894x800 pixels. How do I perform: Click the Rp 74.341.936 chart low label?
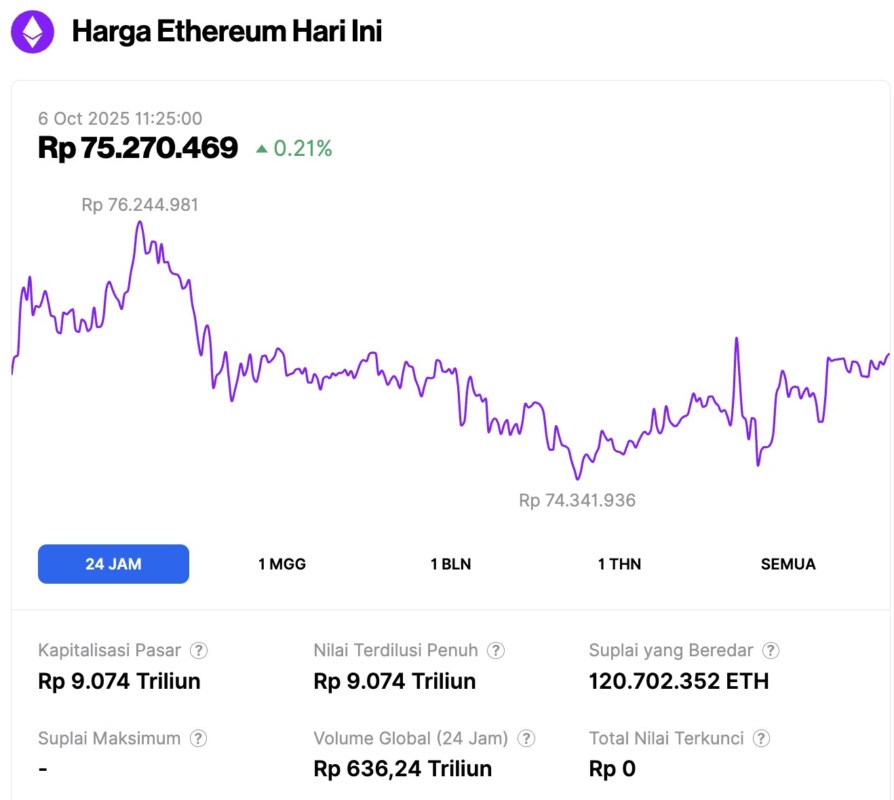pos(577,500)
